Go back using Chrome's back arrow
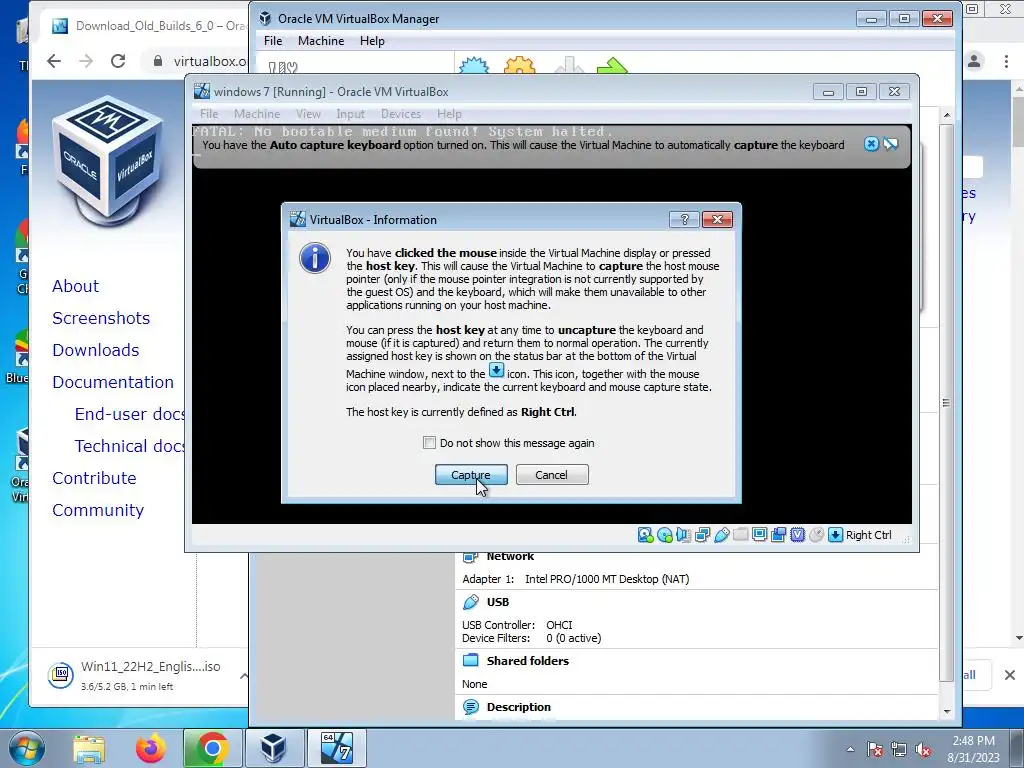Screen dimensions: 1024x768 (x=54, y=61)
